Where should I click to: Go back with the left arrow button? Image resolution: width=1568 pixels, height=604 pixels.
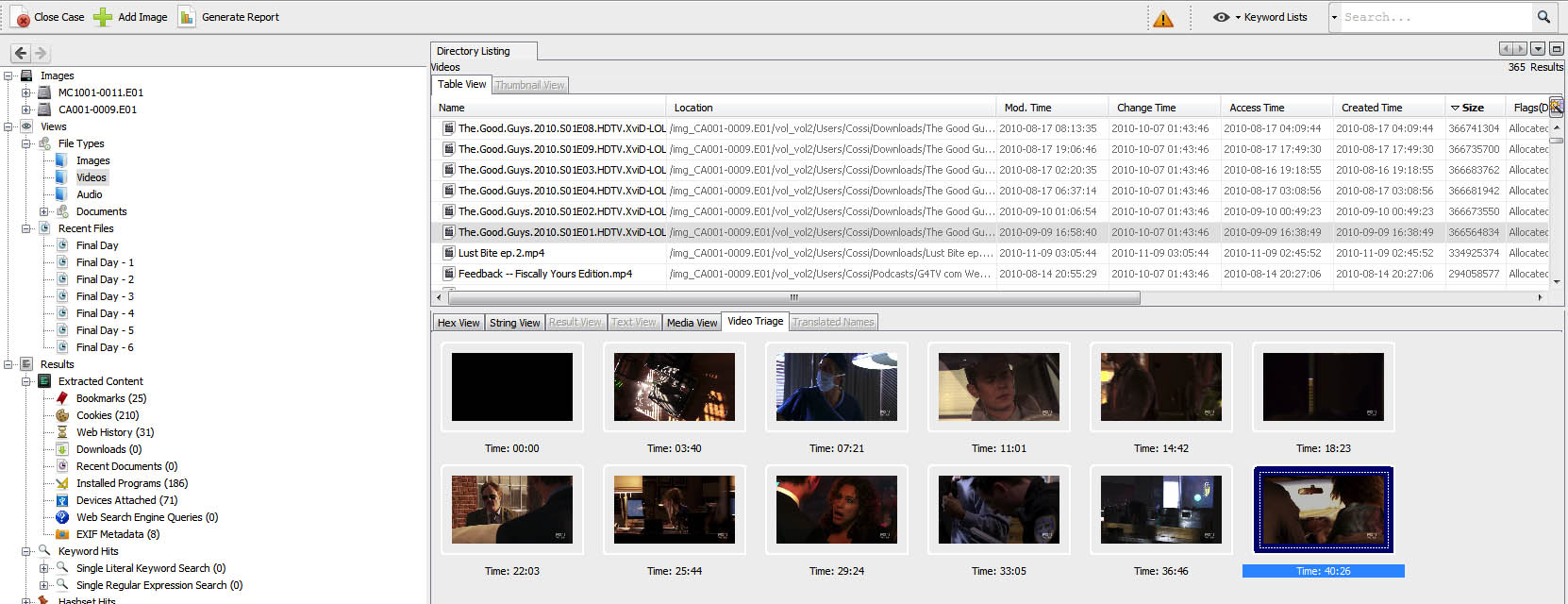21,53
